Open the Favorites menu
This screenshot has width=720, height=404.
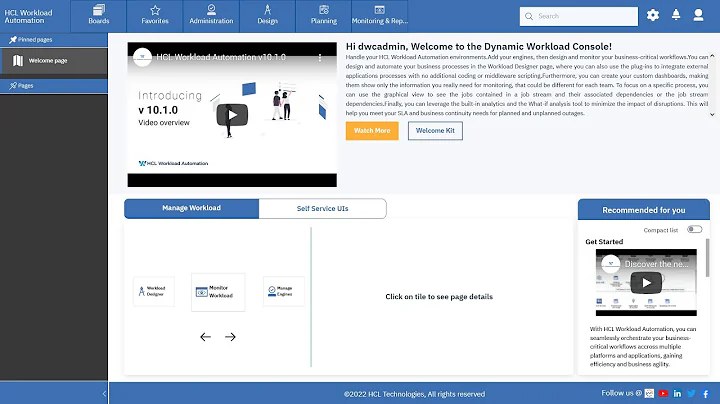point(155,16)
